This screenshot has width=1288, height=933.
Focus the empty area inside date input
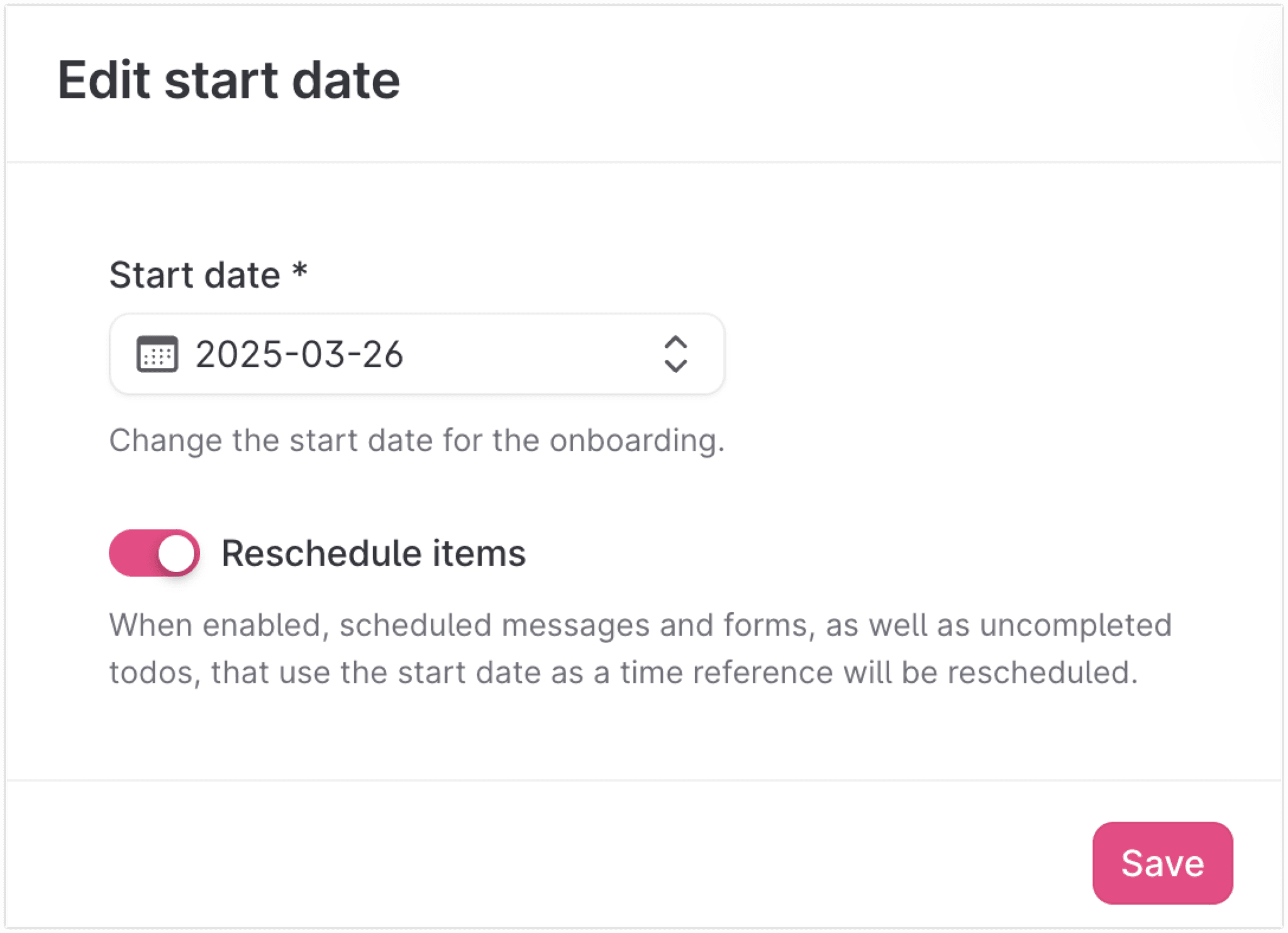point(531,354)
